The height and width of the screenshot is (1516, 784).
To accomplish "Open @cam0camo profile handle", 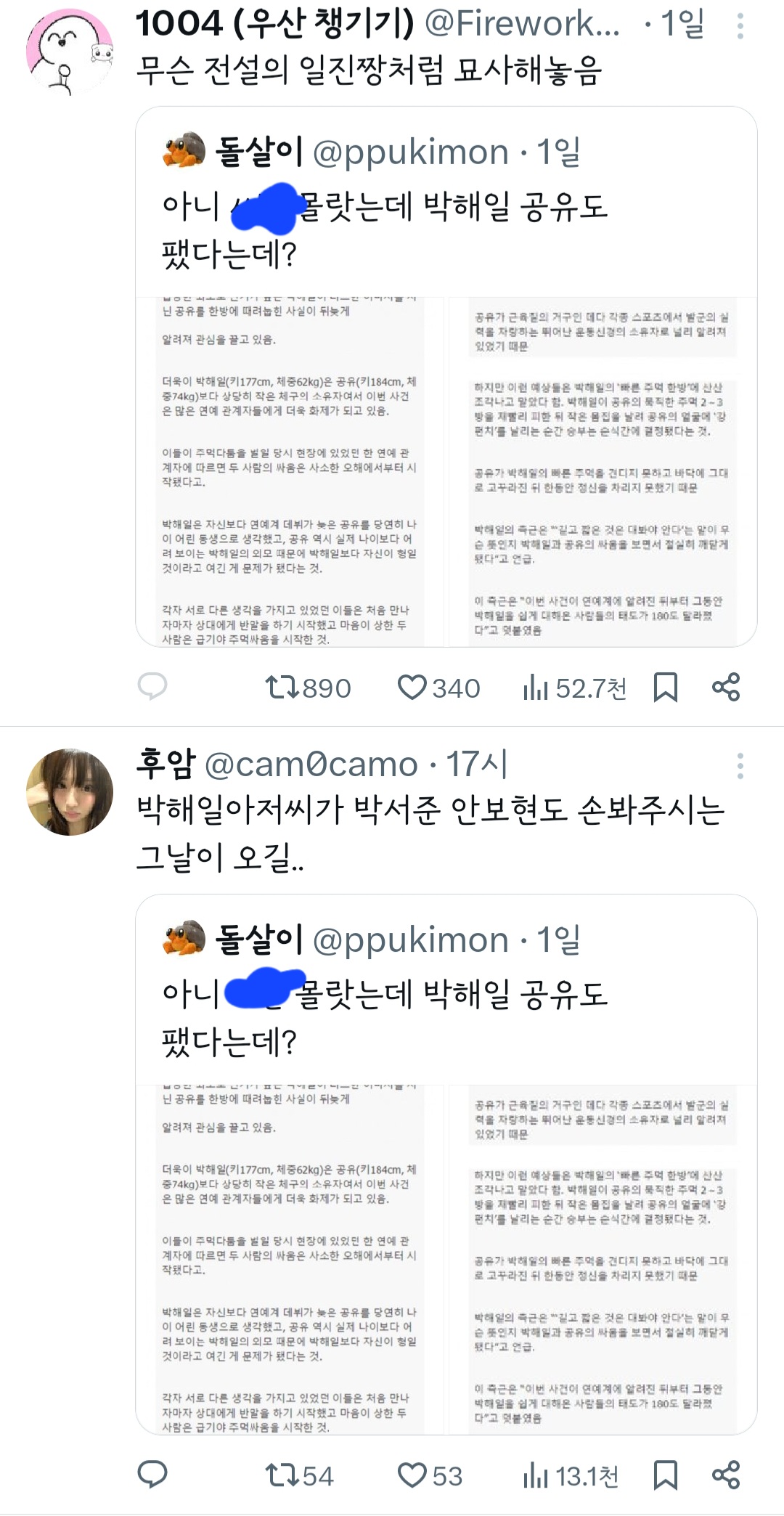I will coord(311,765).
